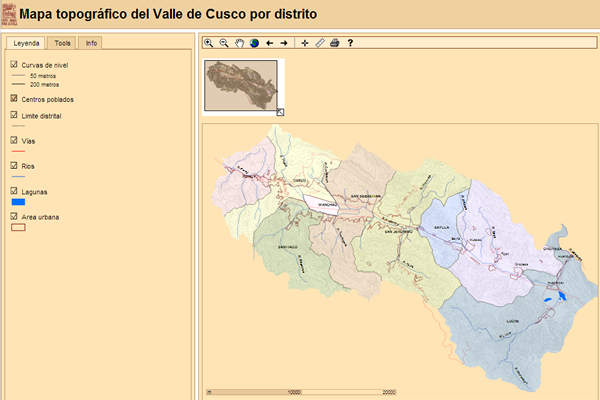
Task: Select the crosshair identify tool
Action: 305,43
